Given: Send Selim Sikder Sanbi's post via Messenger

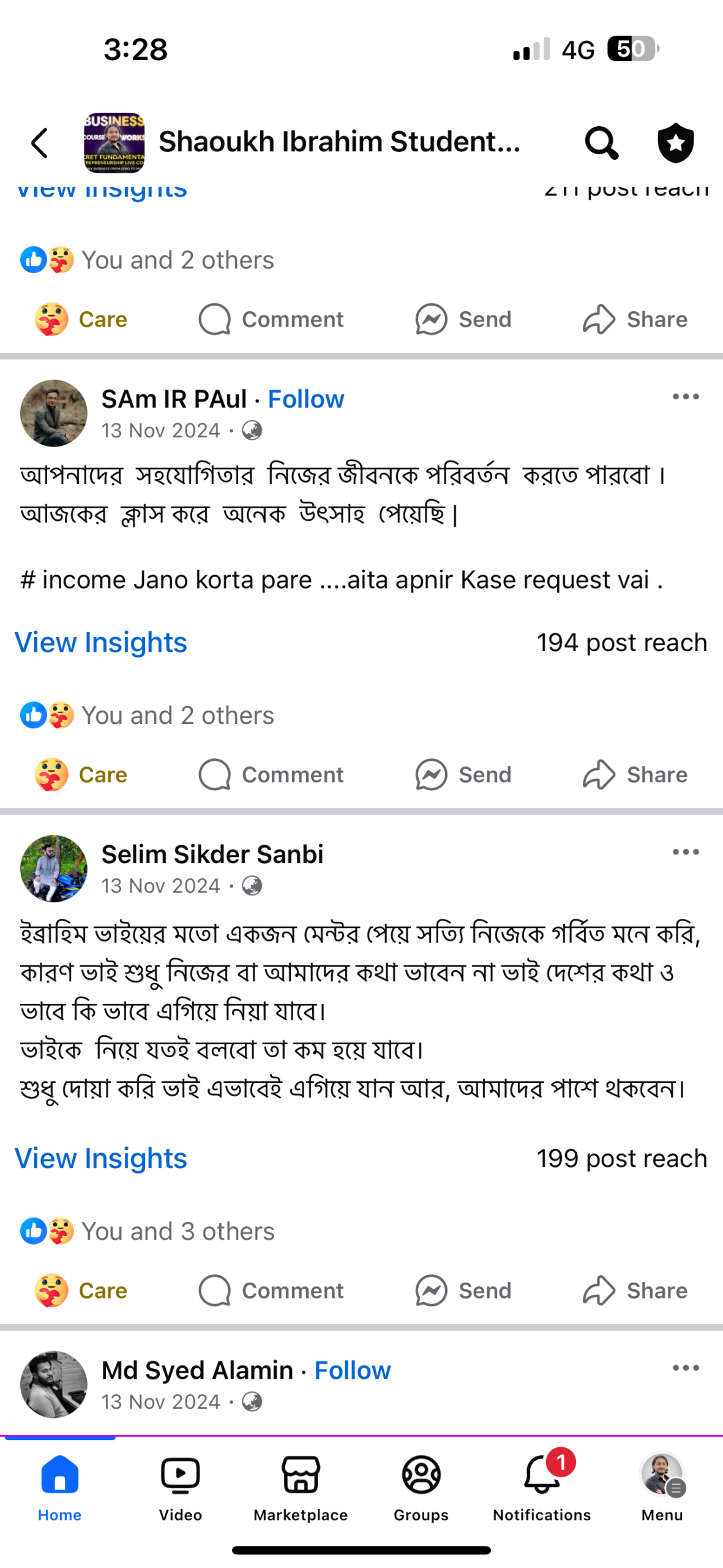Looking at the screenshot, I should [463, 1290].
